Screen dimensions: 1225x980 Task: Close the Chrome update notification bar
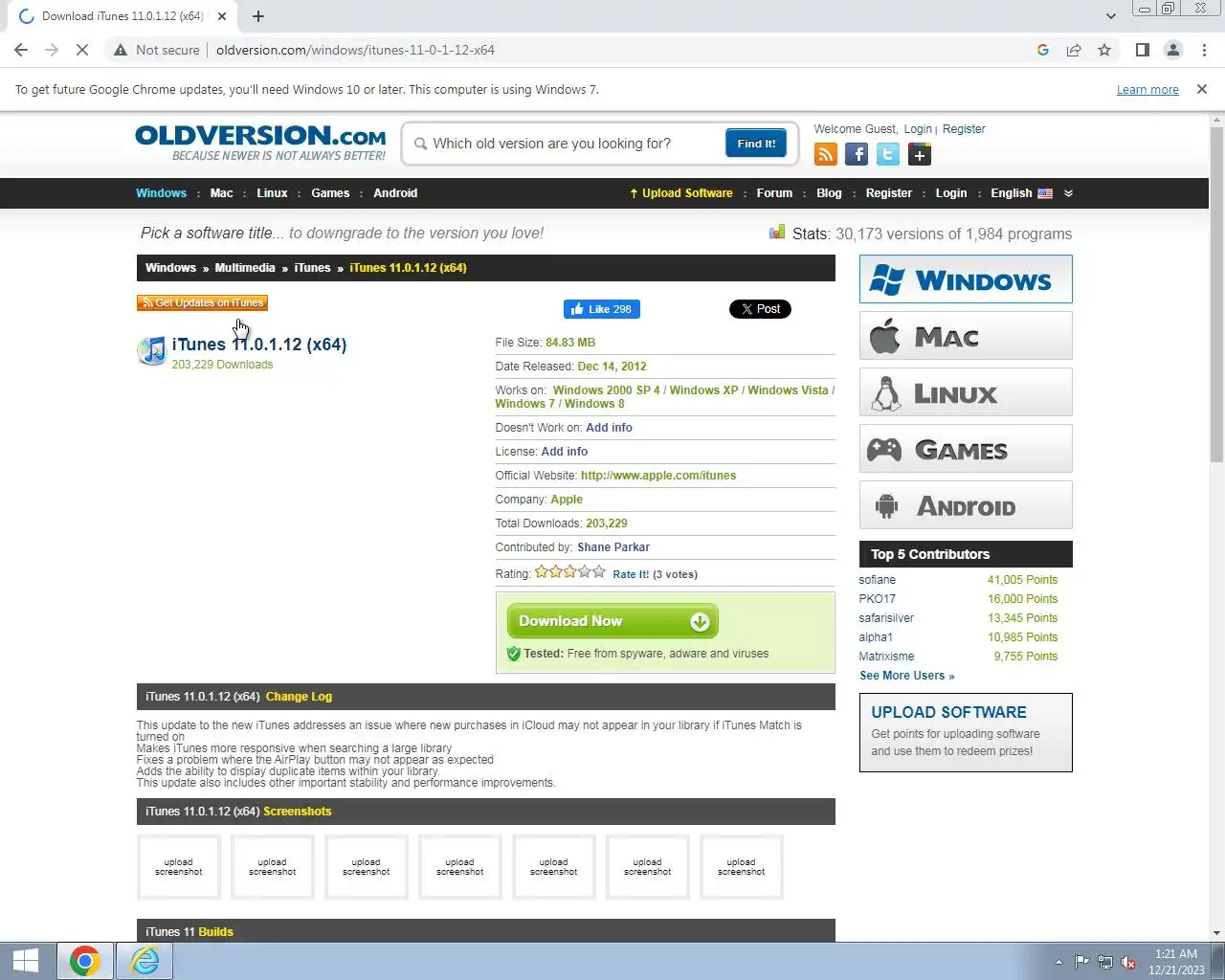click(x=1202, y=89)
